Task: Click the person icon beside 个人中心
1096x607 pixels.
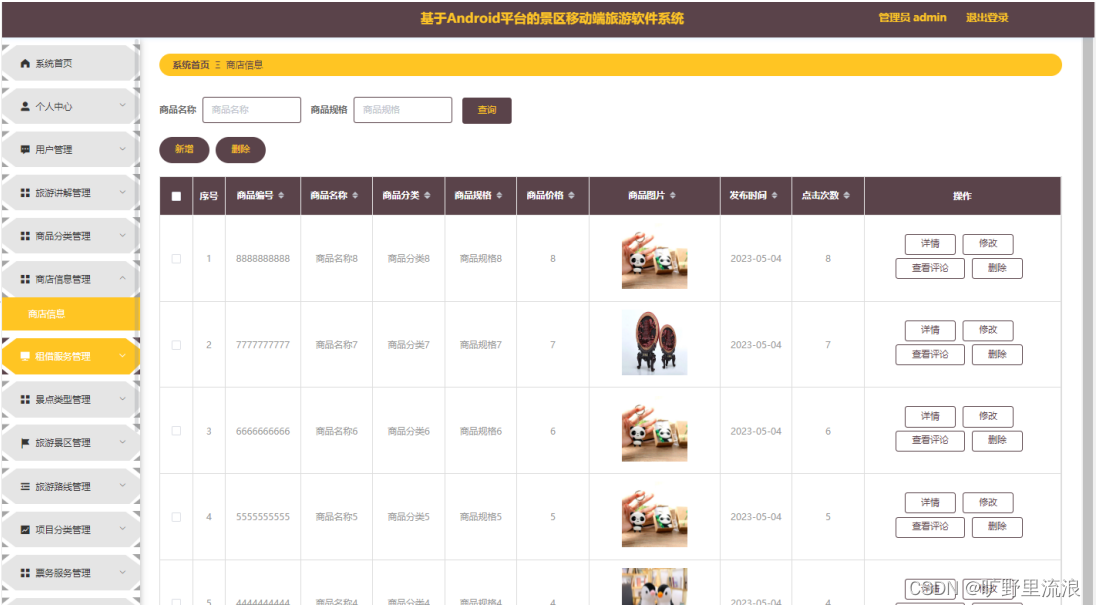Action: pyautogui.click(x=25, y=106)
